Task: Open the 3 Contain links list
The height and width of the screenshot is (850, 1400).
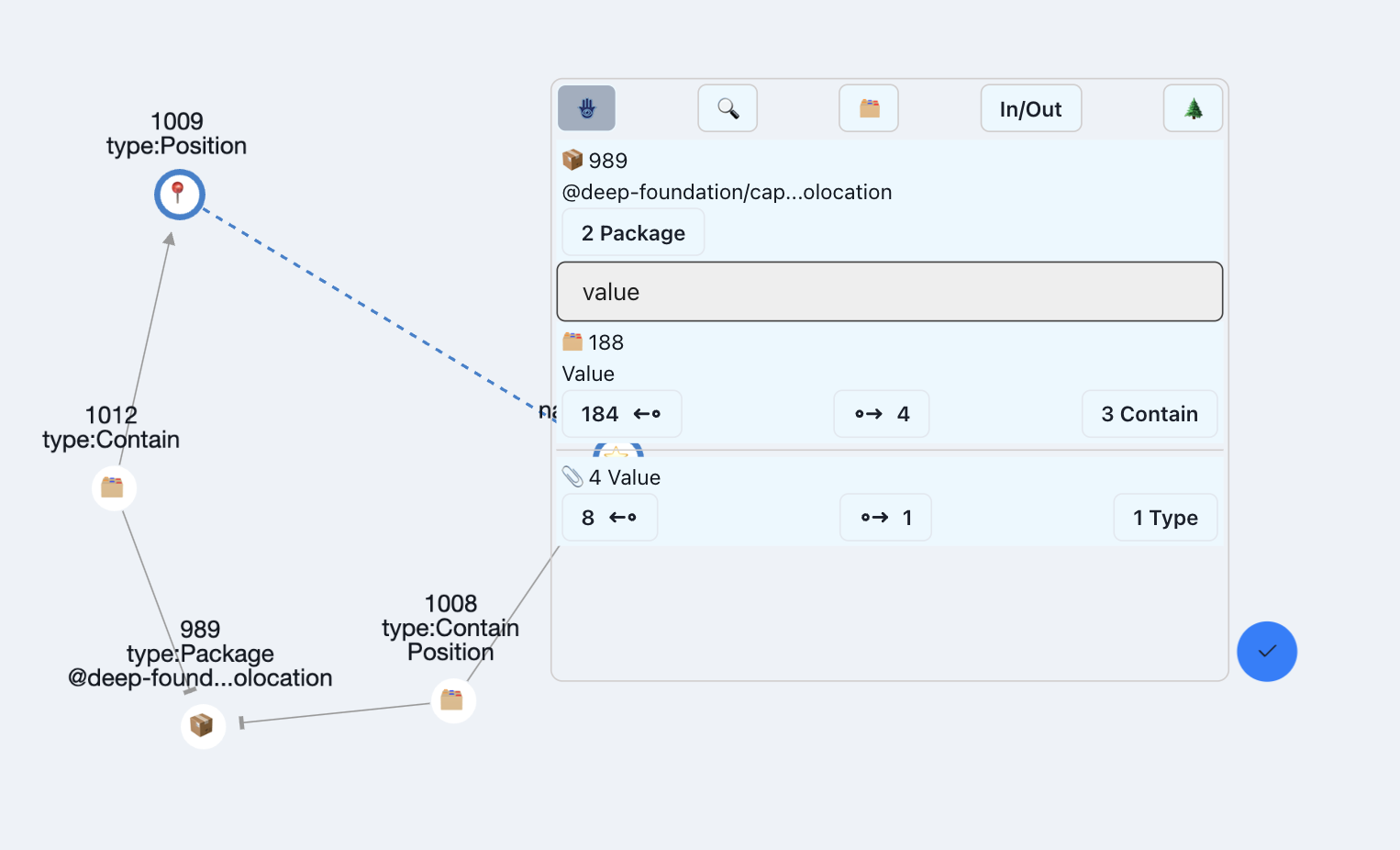Action: click(1150, 414)
